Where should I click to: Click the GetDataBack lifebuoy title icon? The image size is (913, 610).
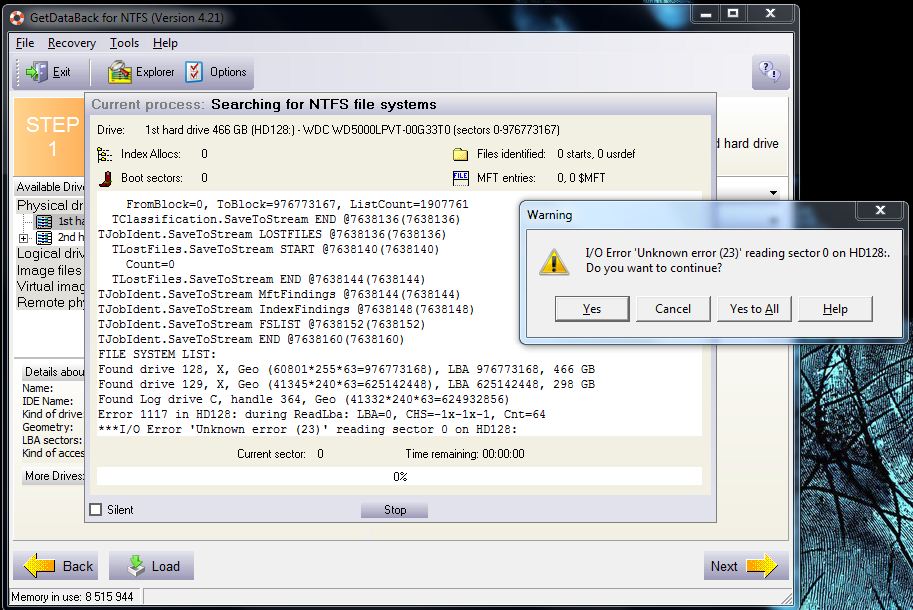[x=17, y=17]
